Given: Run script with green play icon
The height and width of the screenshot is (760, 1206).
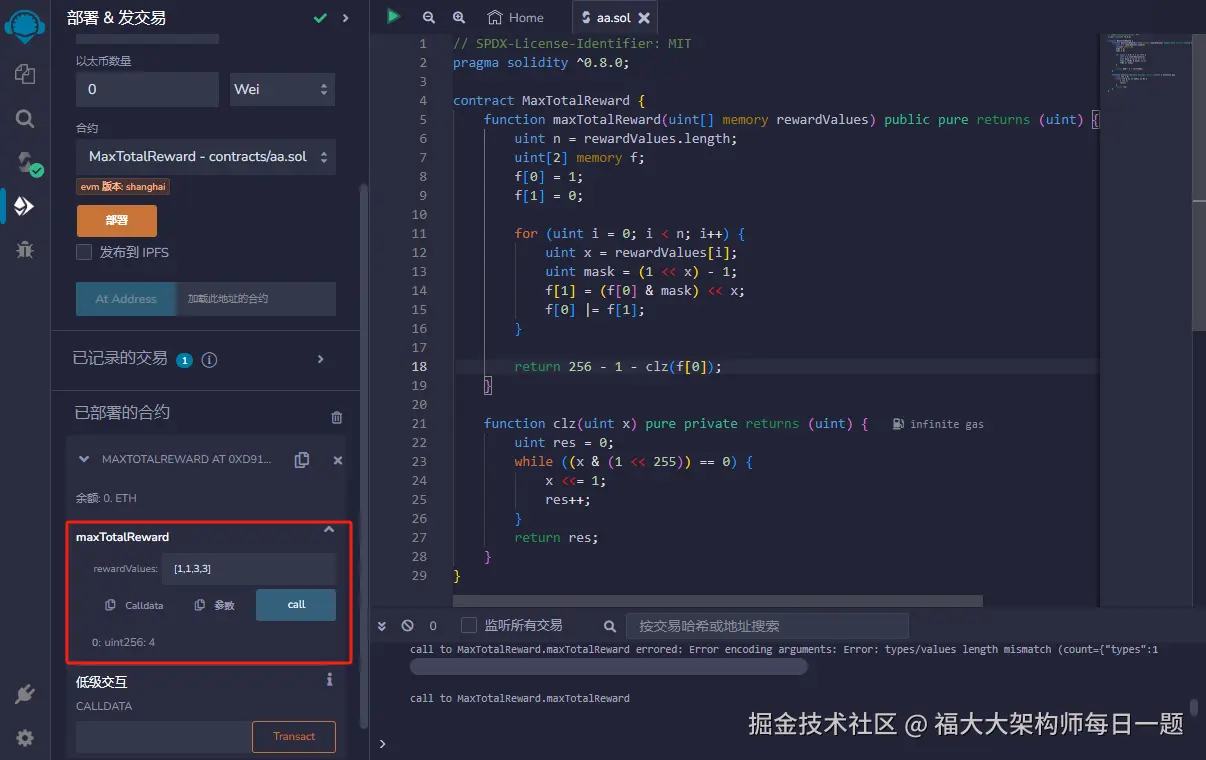Looking at the screenshot, I should pyautogui.click(x=394, y=17).
